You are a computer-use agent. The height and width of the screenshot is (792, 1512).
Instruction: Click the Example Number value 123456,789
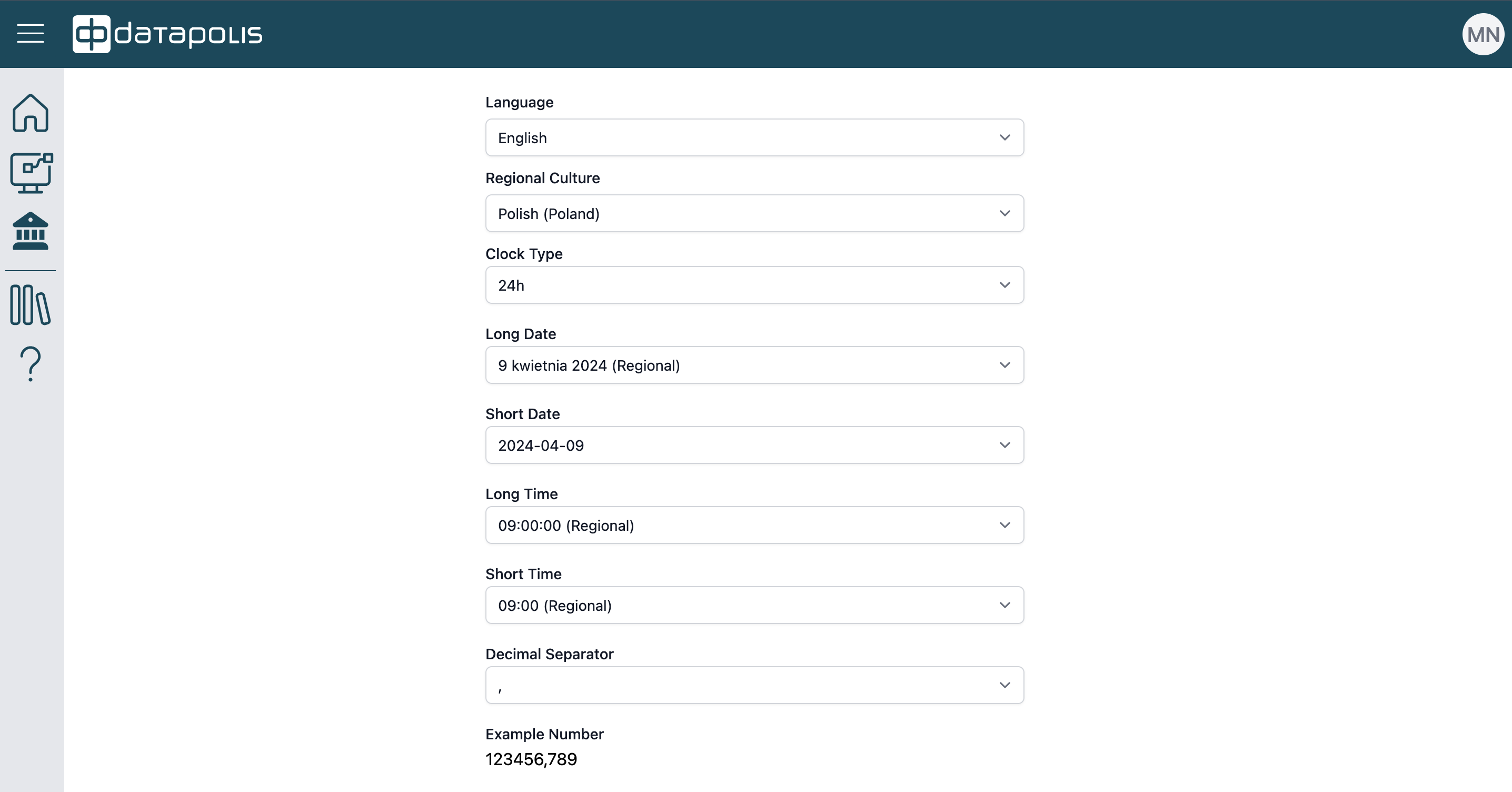(x=531, y=759)
